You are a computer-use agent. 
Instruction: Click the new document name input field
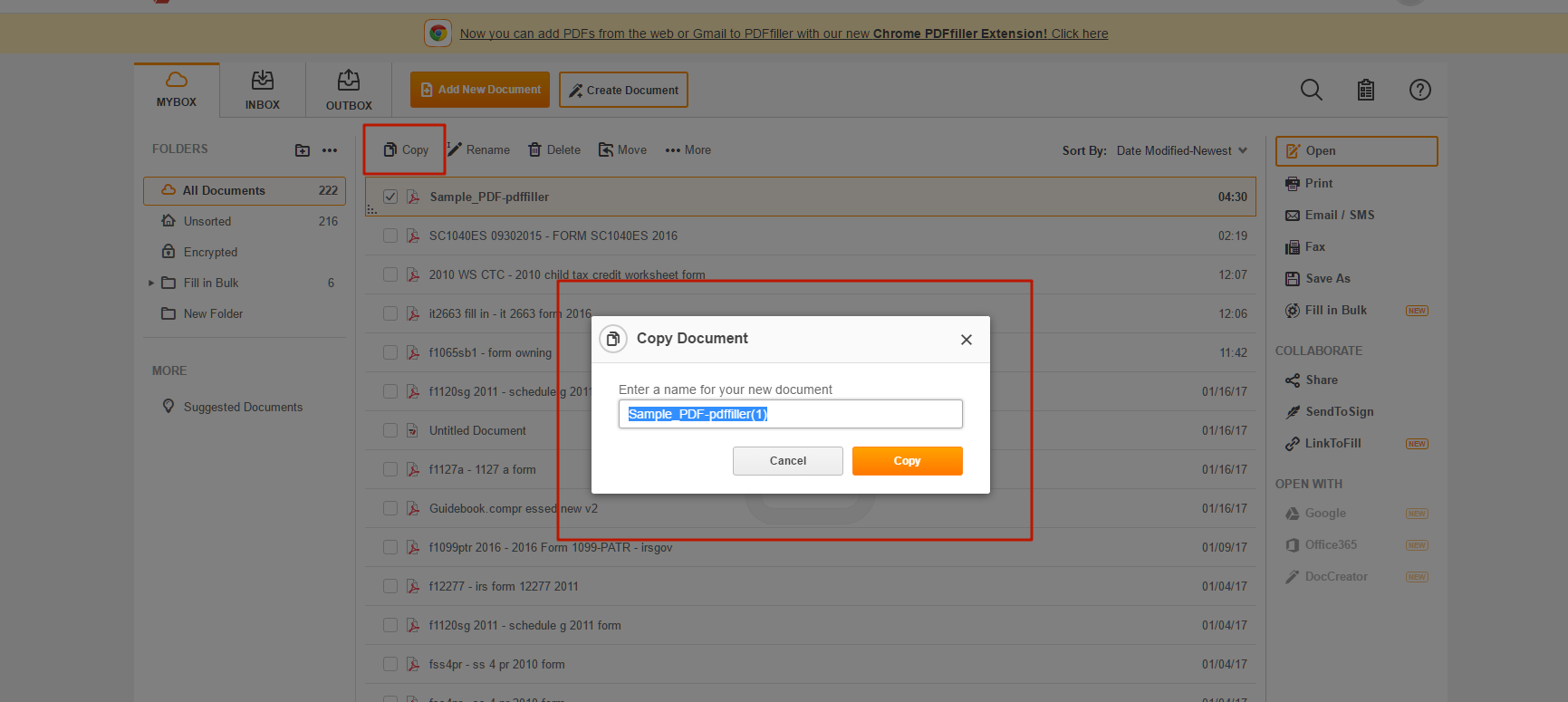(791, 414)
